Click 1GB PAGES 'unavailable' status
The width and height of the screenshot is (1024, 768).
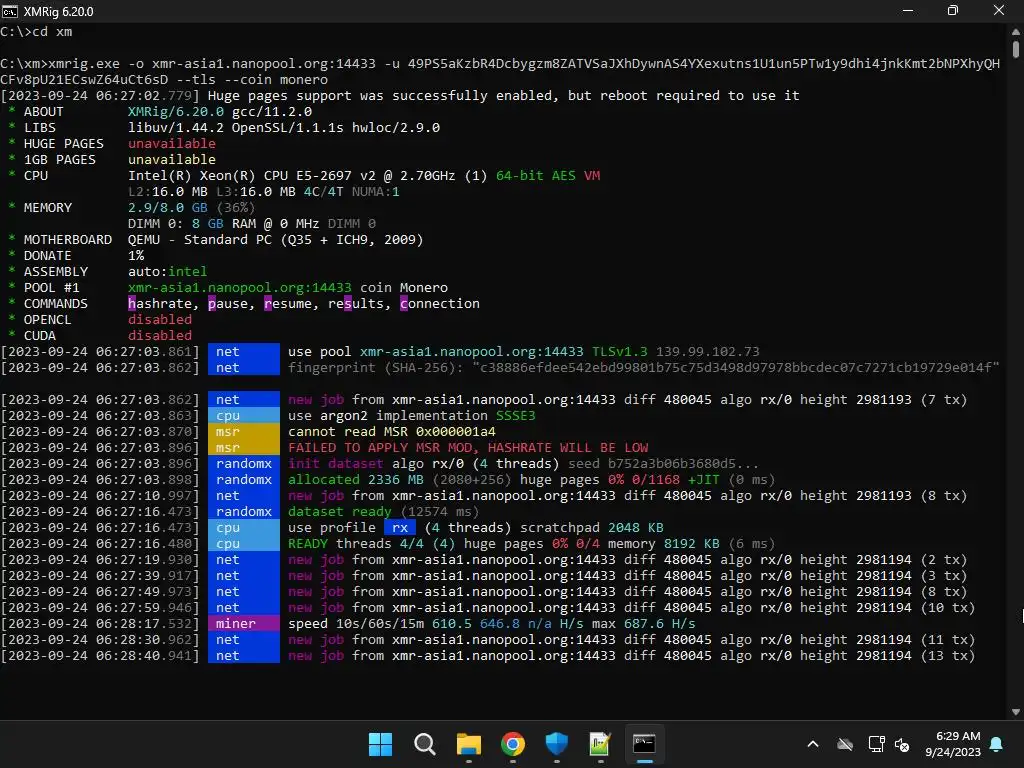pyautogui.click(x=172, y=159)
